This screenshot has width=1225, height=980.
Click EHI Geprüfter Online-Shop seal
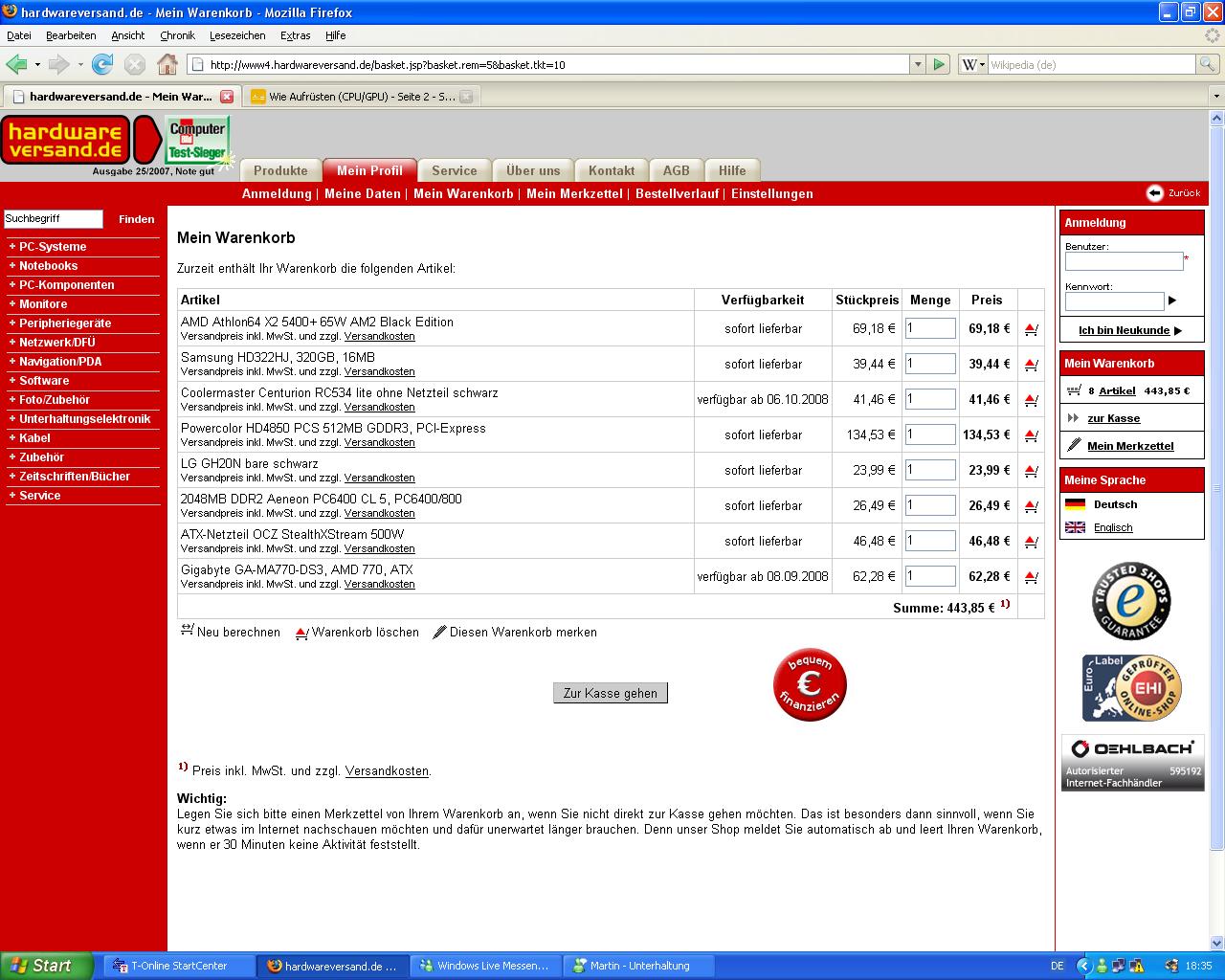pyautogui.click(x=1131, y=688)
